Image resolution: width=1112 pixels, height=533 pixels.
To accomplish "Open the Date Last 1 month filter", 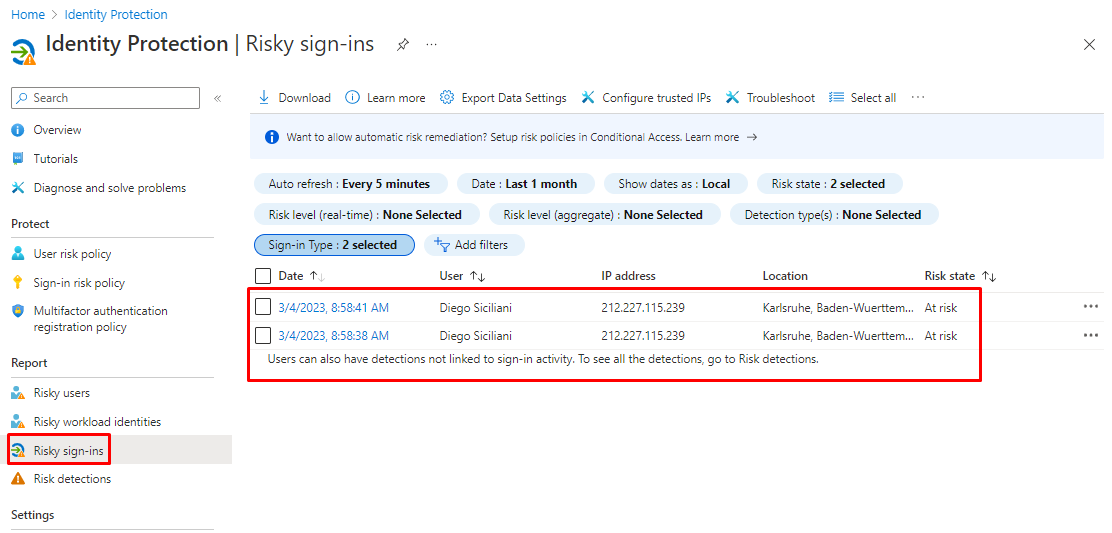I will coord(524,184).
